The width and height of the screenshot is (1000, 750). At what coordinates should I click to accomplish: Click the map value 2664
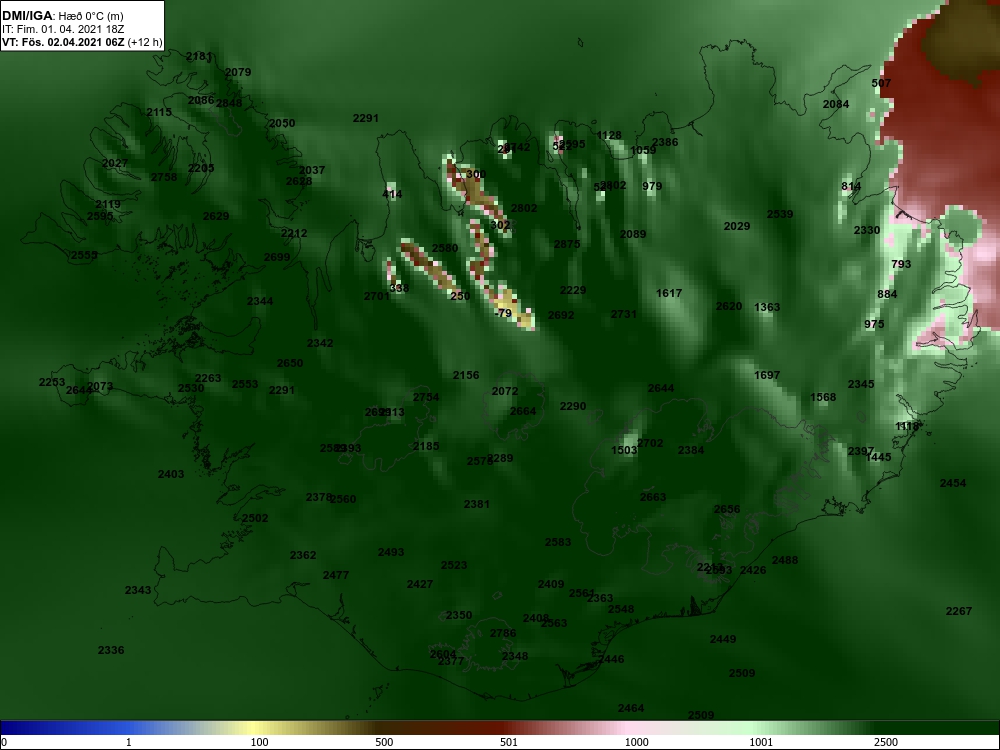pyautogui.click(x=523, y=411)
